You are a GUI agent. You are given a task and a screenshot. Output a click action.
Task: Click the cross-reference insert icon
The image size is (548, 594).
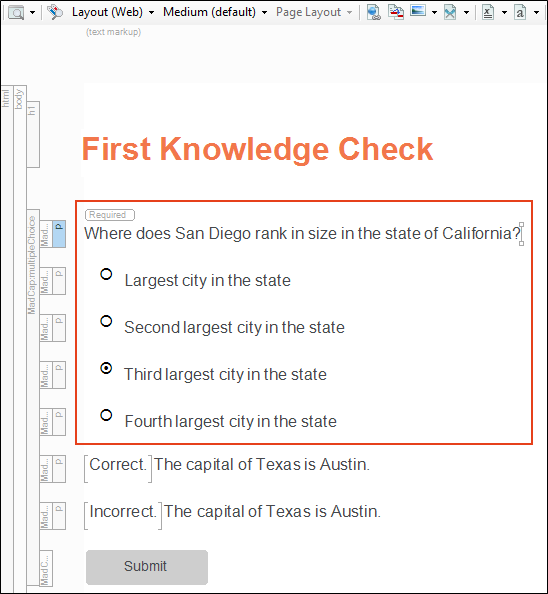396,12
